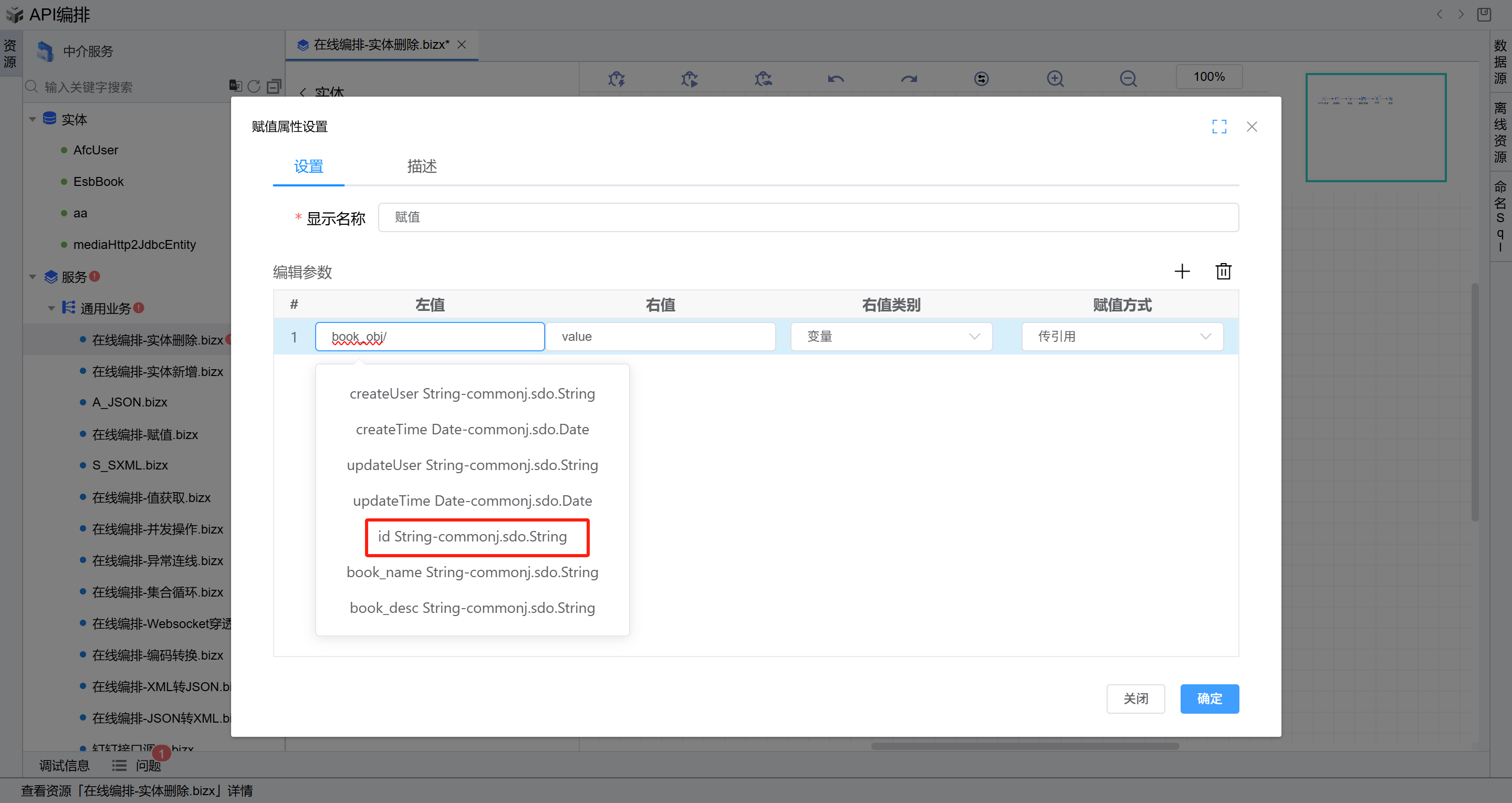Screen dimensions: 1512x803
Task: Open the 变量 right-value type dropdown
Action: (891, 336)
